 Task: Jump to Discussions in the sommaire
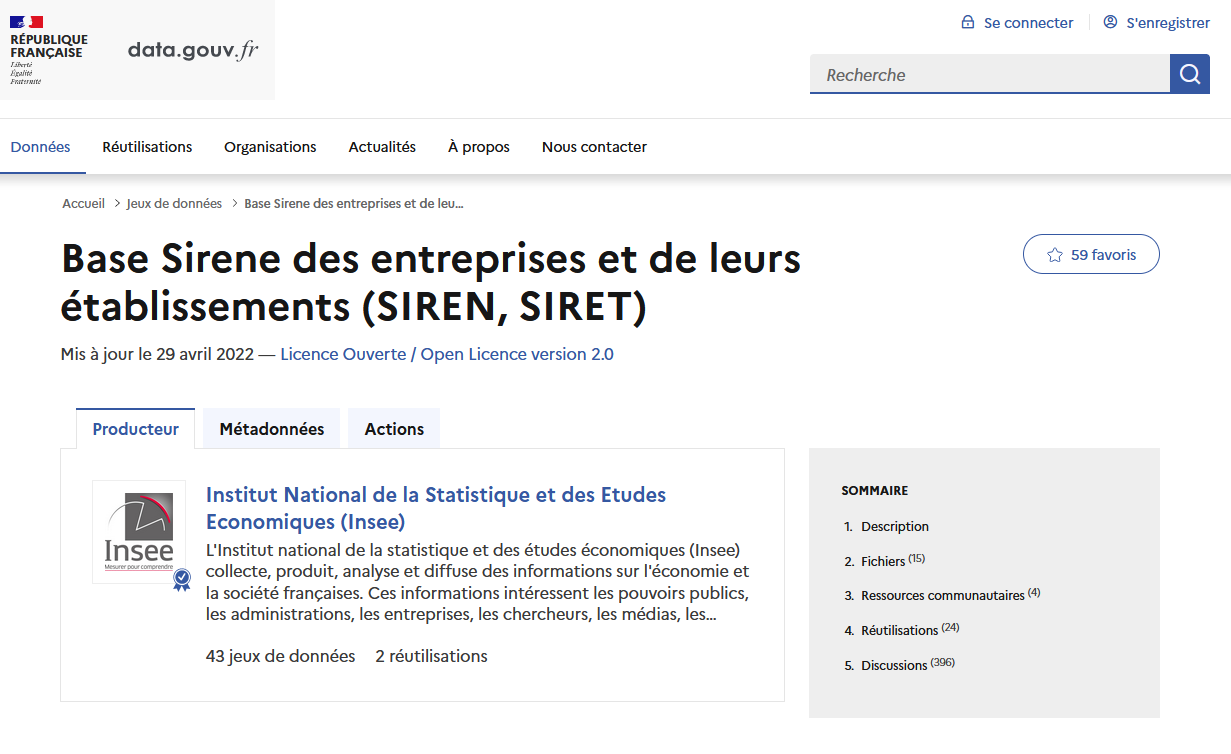(894, 665)
